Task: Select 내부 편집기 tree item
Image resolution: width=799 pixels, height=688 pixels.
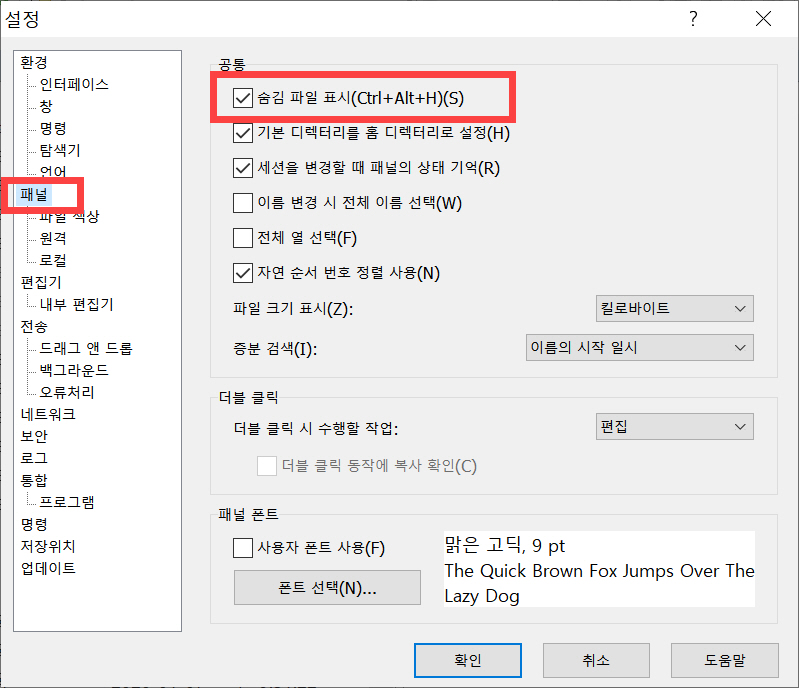Action: pos(76,304)
